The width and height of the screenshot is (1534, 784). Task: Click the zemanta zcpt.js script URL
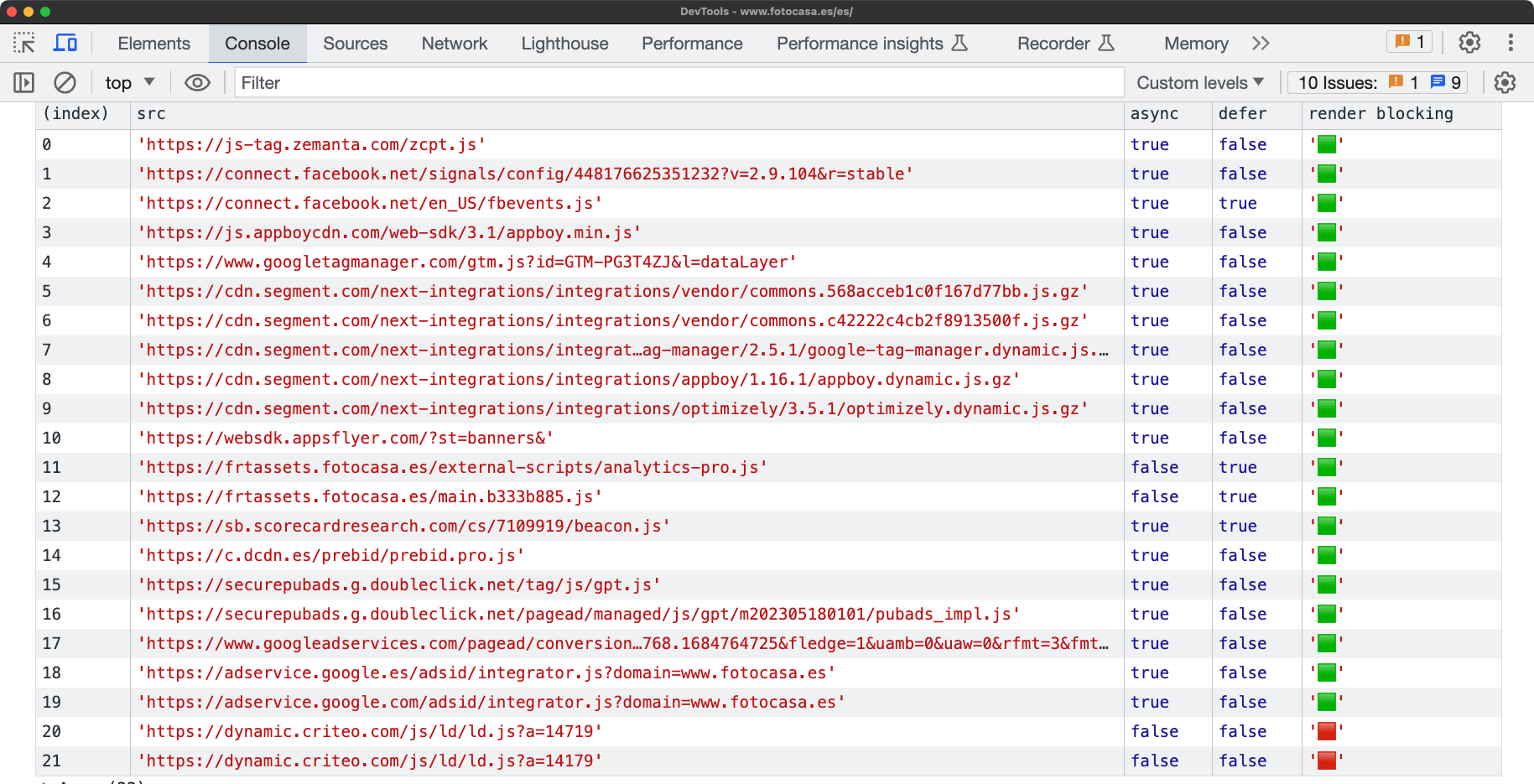[x=311, y=144]
